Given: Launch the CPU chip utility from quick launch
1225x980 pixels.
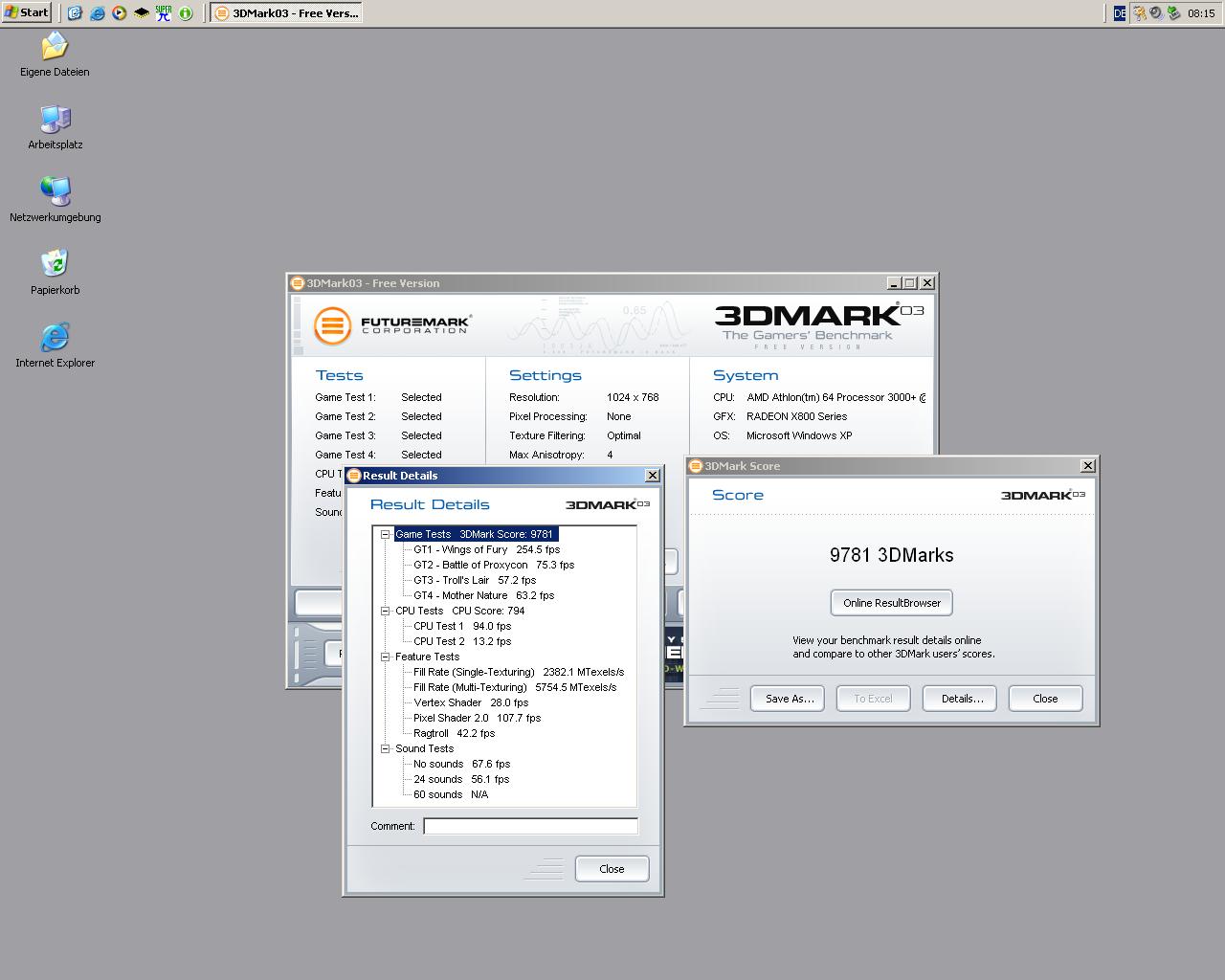Looking at the screenshot, I should point(141,13).
